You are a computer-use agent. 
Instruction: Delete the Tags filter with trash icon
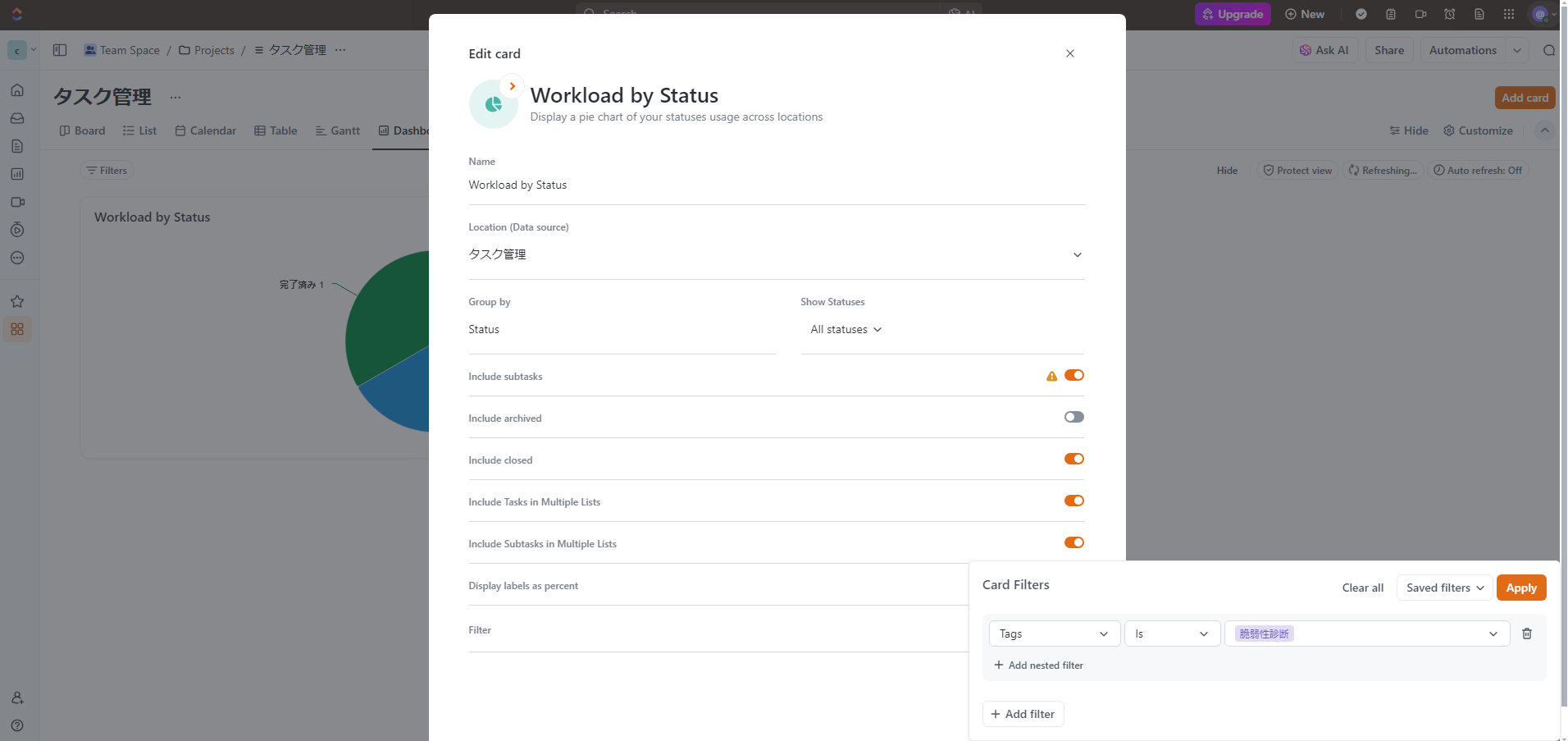tap(1526, 634)
